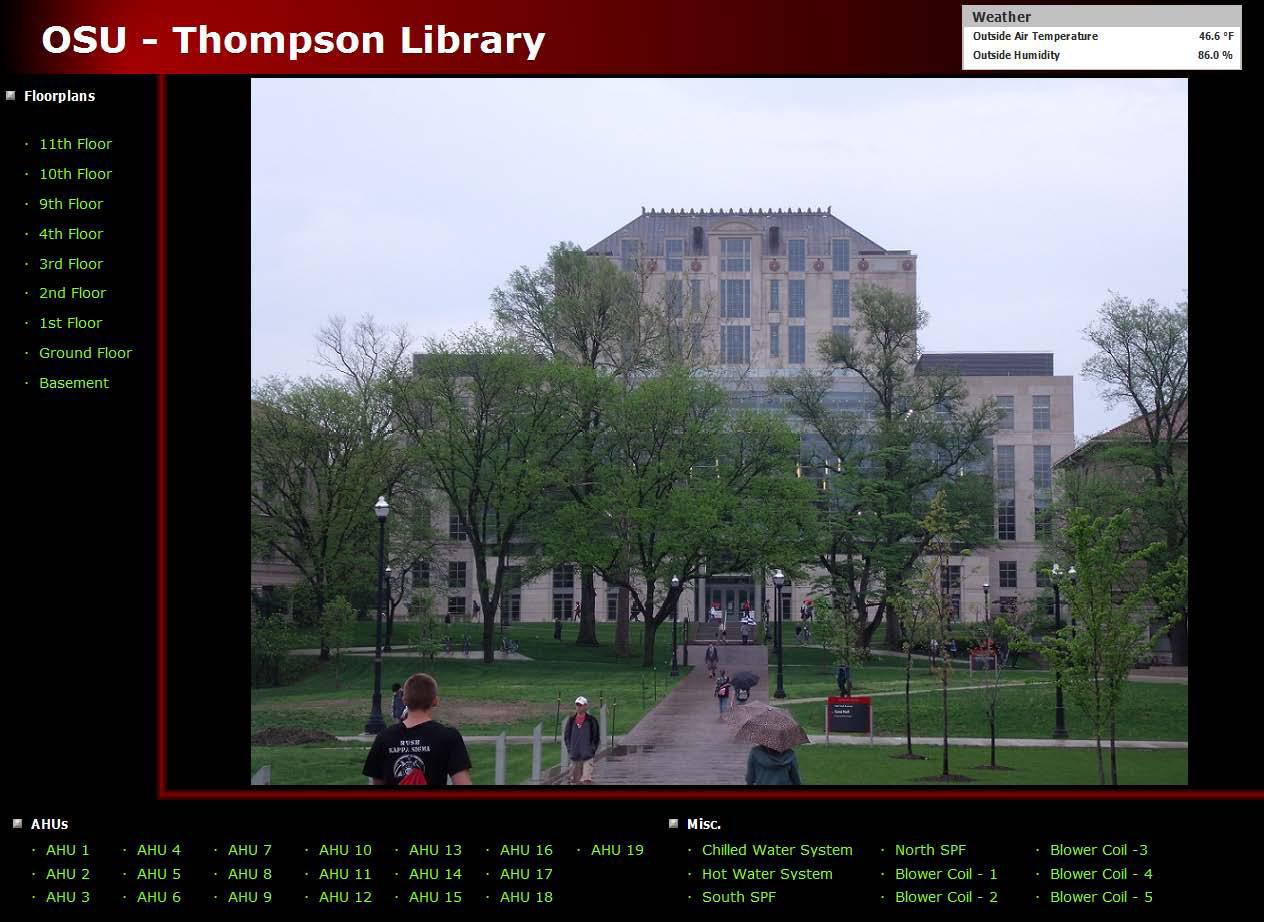The image size is (1264, 922).
Task: Open AHU 5 page
Action: (x=159, y=874)
